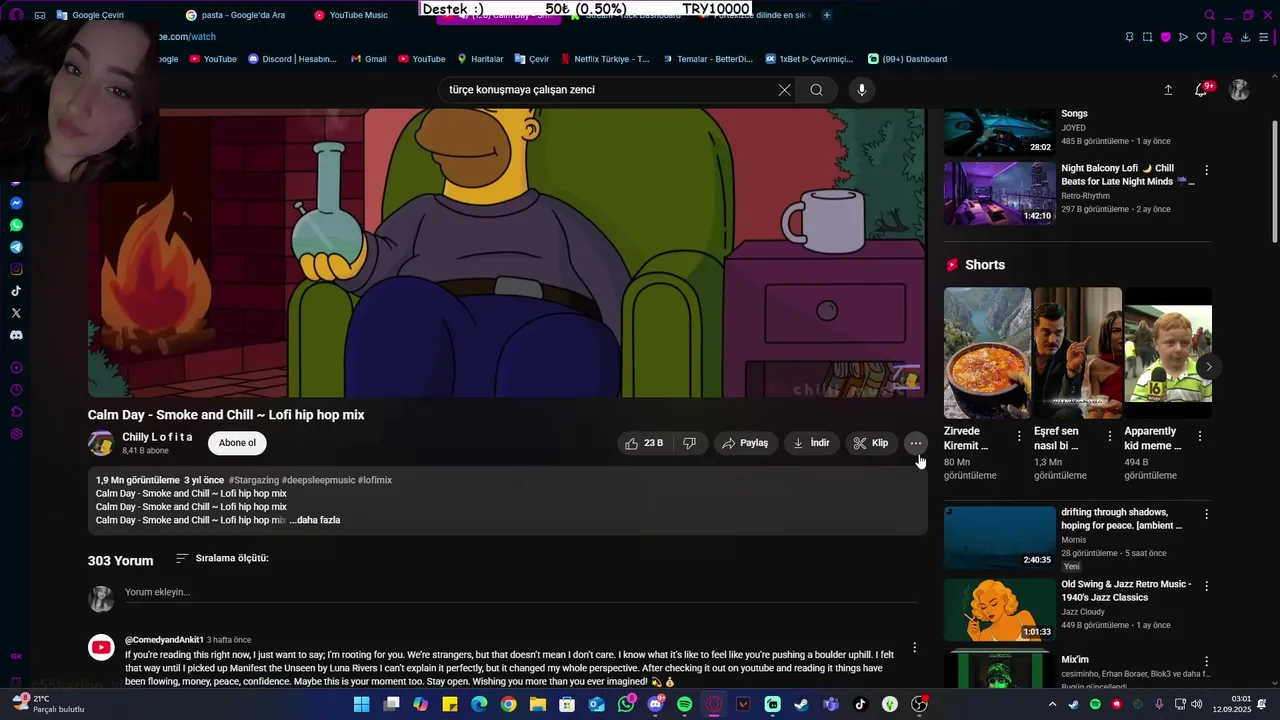
Task: Like the Calm Day video
Action: pyautogui.click(x=644, y=443)
